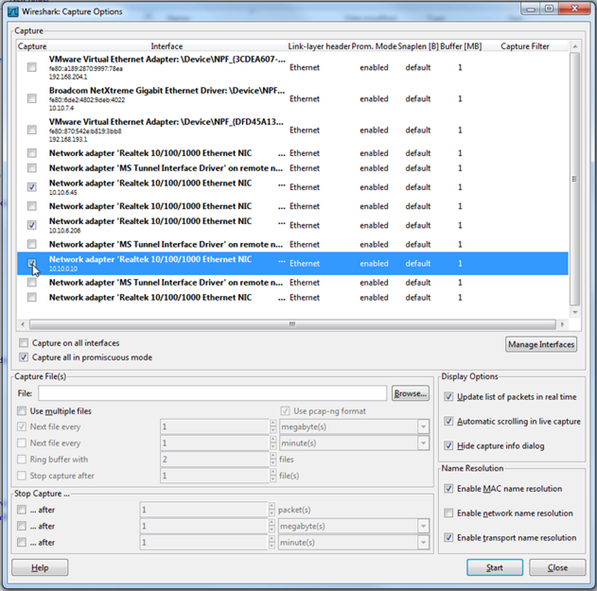Enable network name resolution
This screenshot has width=597, height=591.
tap(449, 513)
